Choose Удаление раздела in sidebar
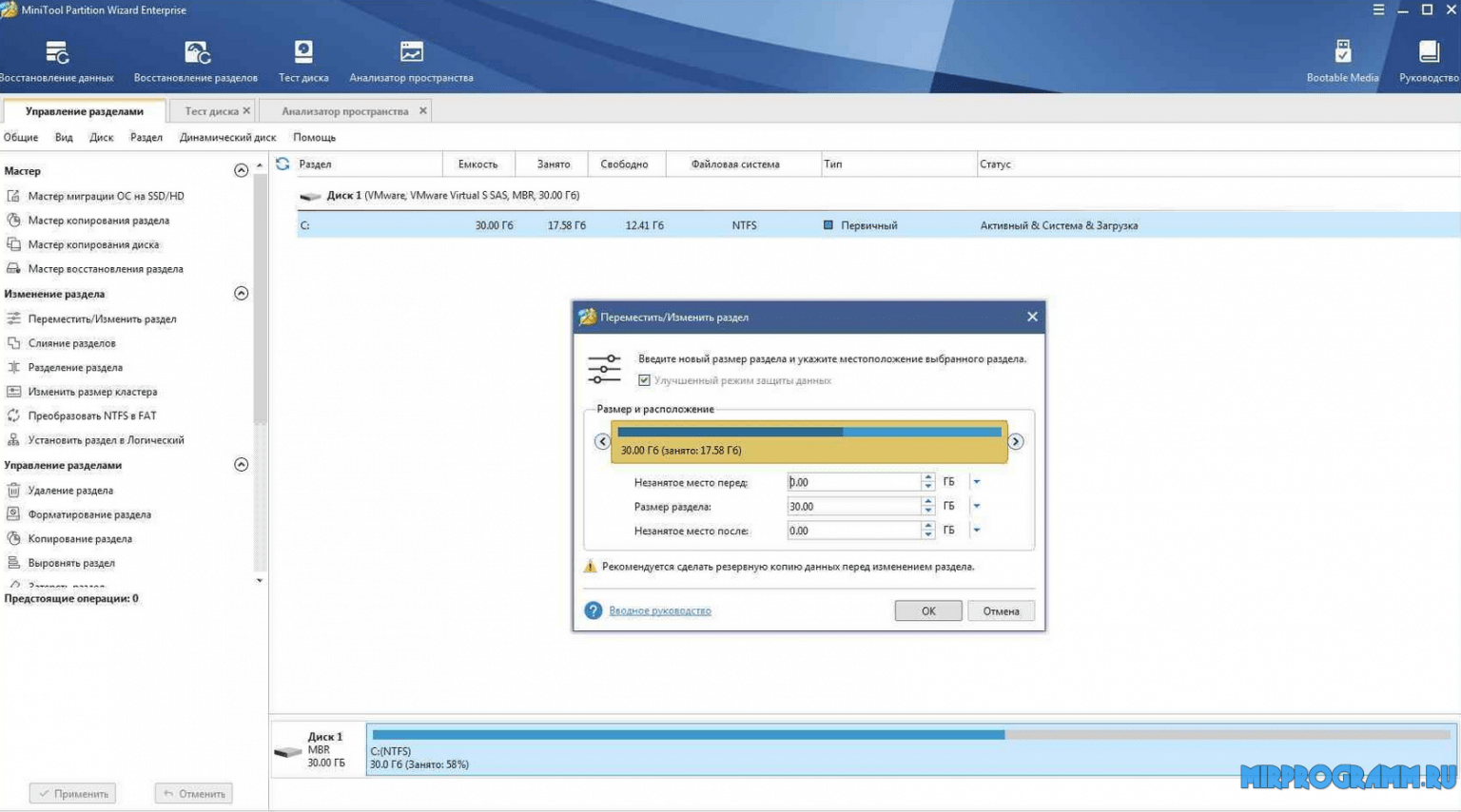The width and height of the screenshot is (1461, 812). point(69,491)
